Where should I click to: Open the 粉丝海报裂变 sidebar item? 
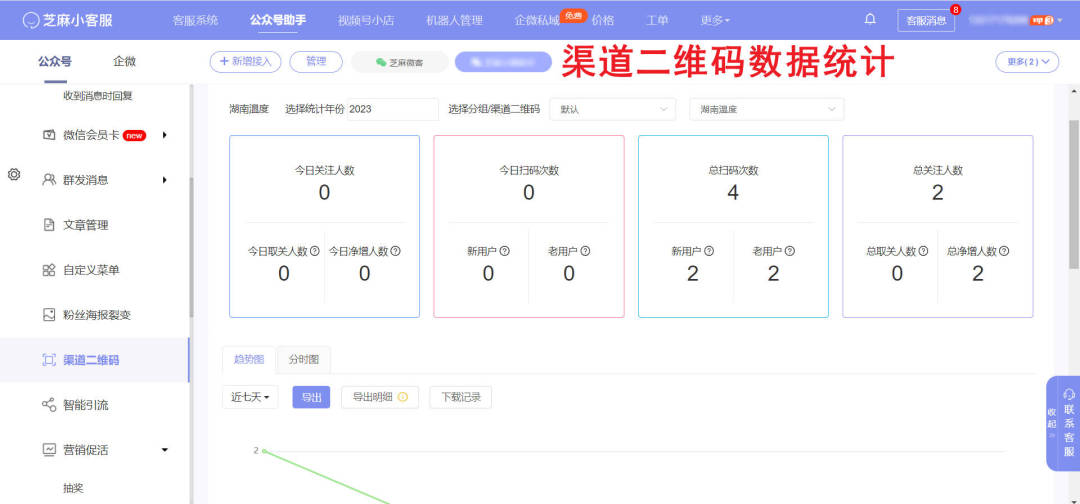click(94, 315)
